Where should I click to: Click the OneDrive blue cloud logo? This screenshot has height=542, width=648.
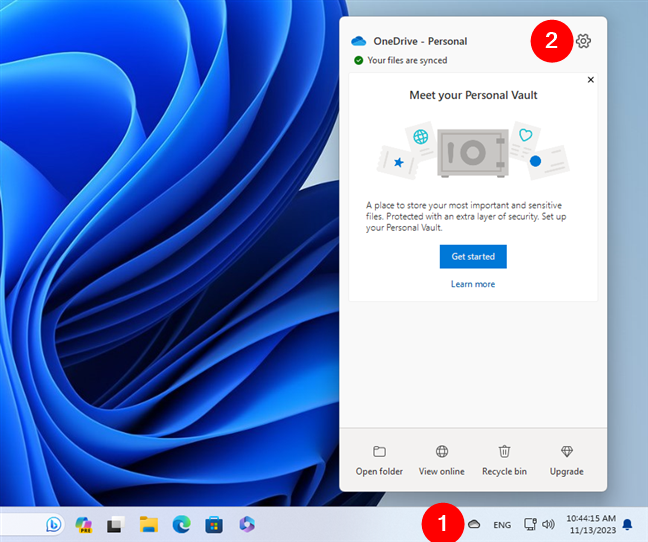[x=358, y=41]
